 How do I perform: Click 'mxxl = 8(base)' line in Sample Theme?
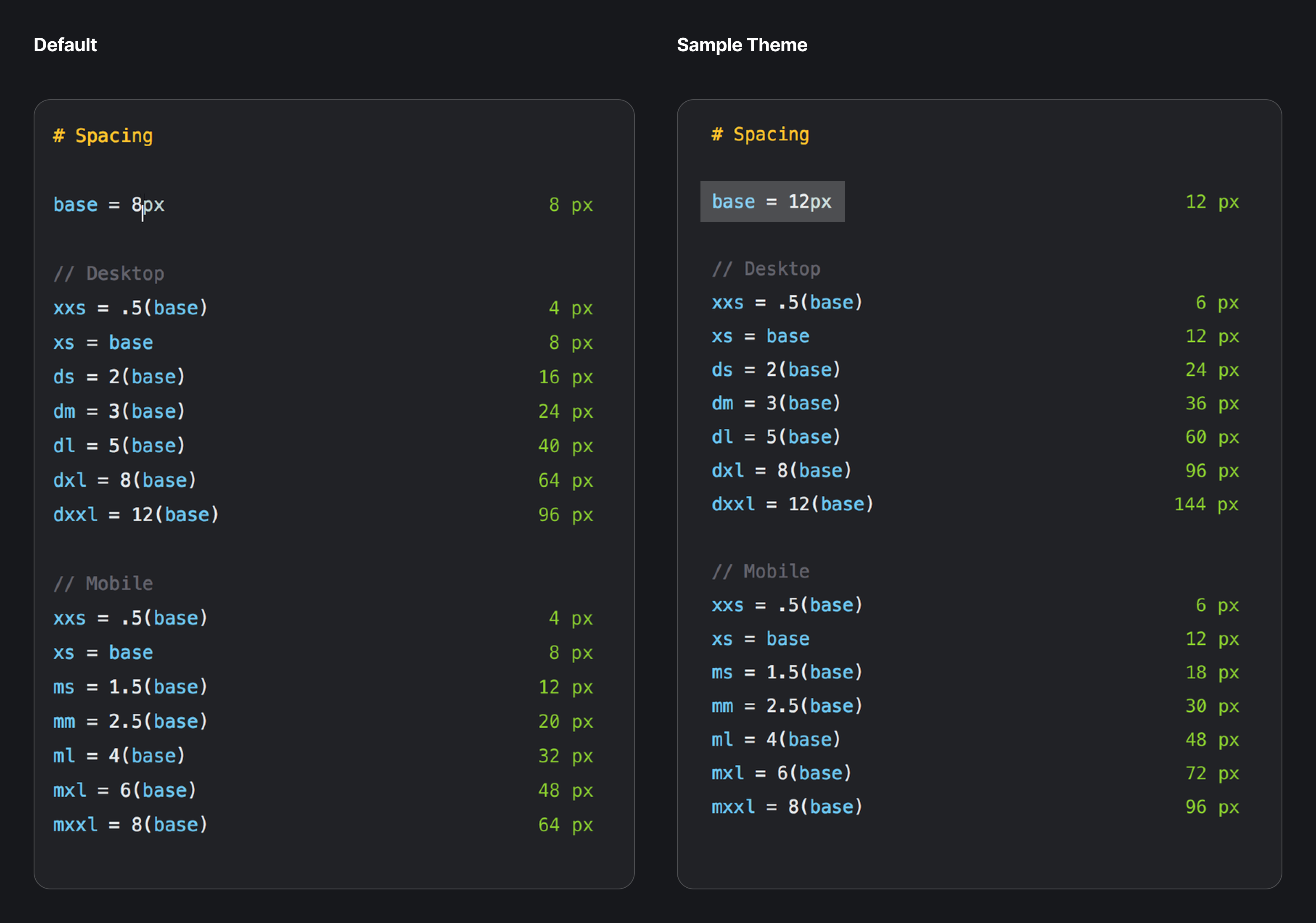787,807
